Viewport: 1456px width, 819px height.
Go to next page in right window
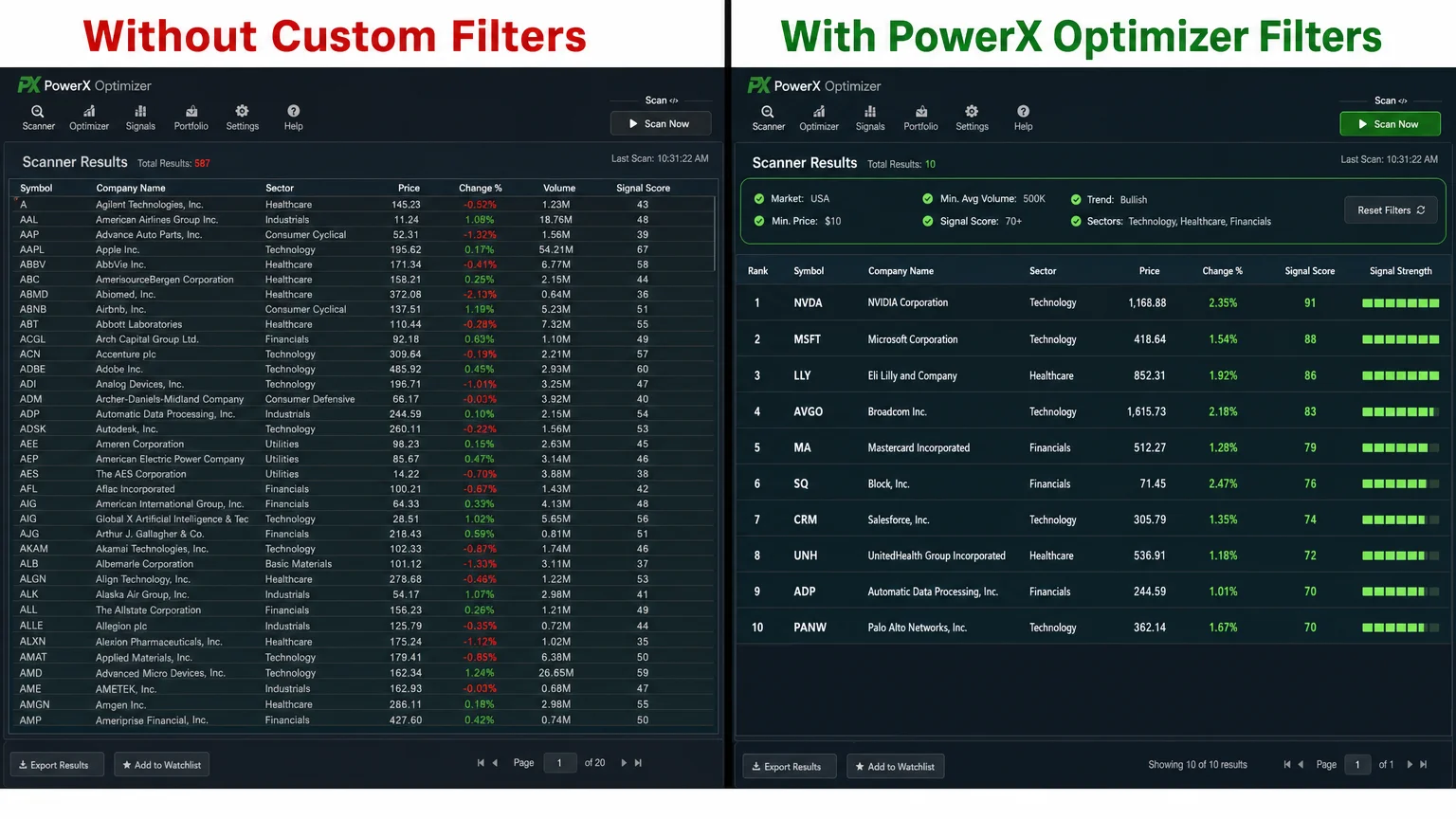(x=1410, y=765)
